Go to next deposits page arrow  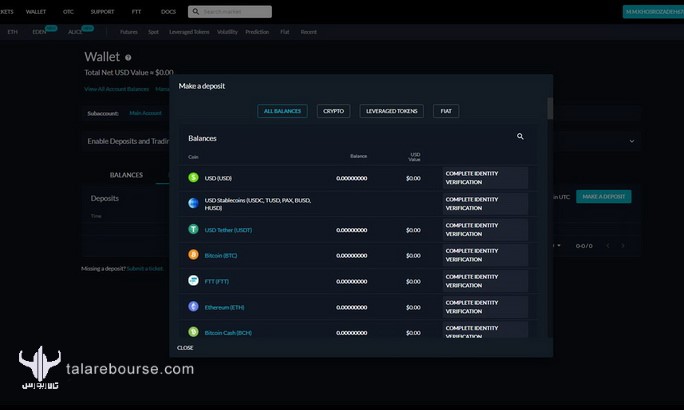coord(623,246)
